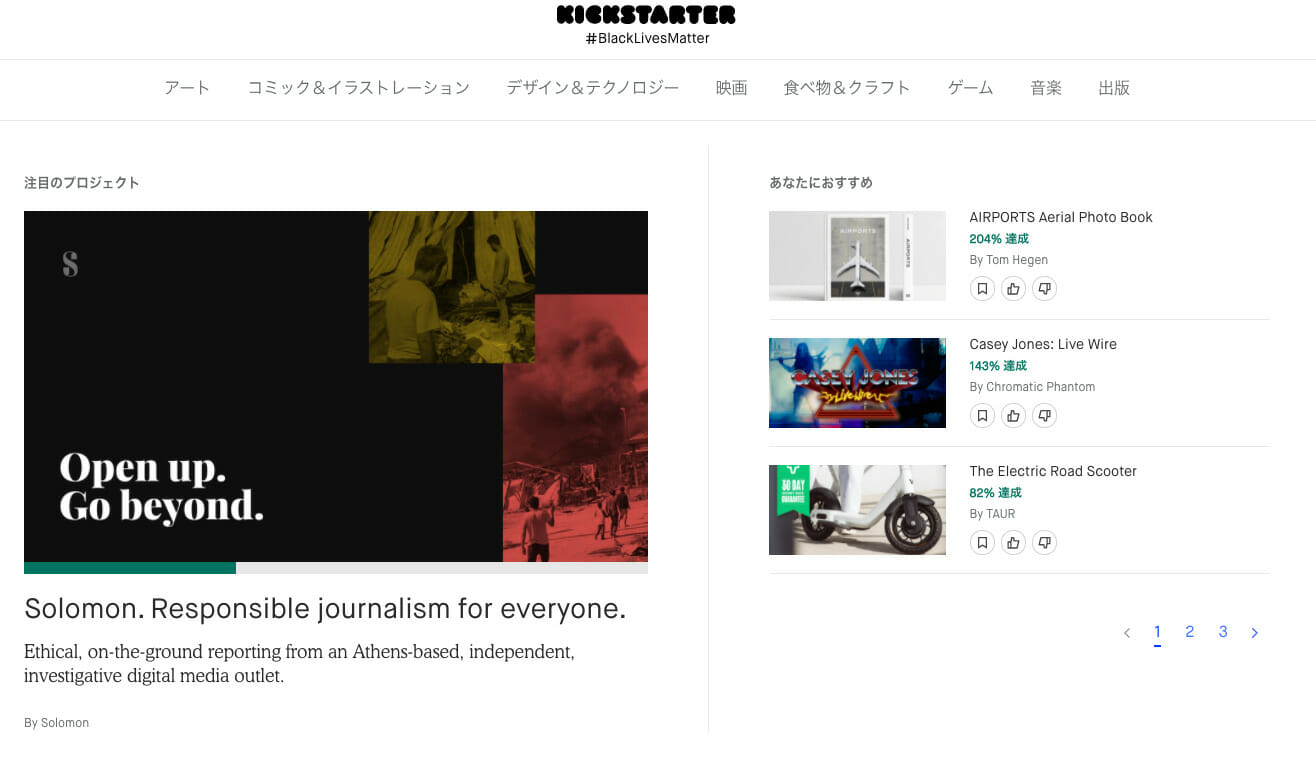The image size is (1316, 760).
Task: Open Casey Jones: Live Wire title link
Action: (1043, 344)
